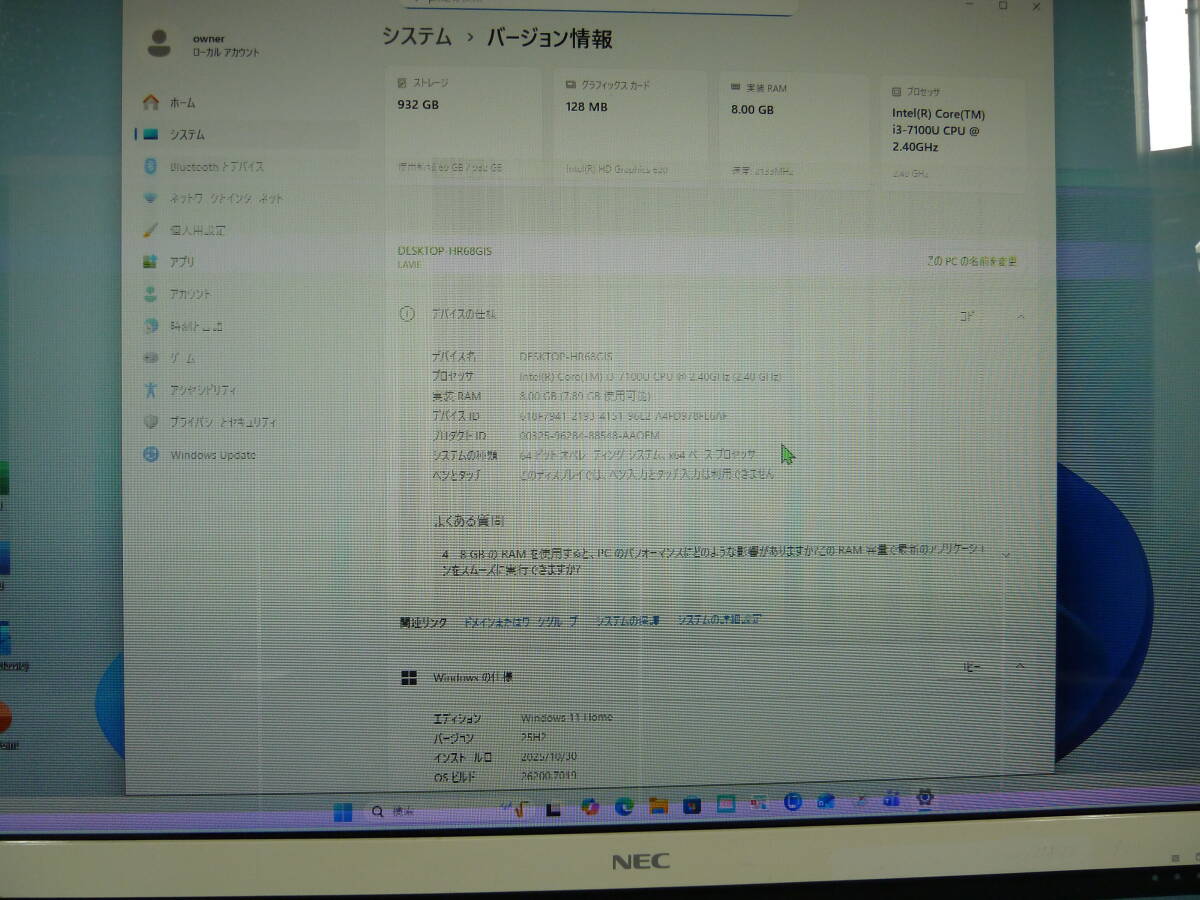Image resolution: width=1200 pixels, height=900 pixels.
Task: Select the Windows 11 Home edition text
Action: (567, 718)
